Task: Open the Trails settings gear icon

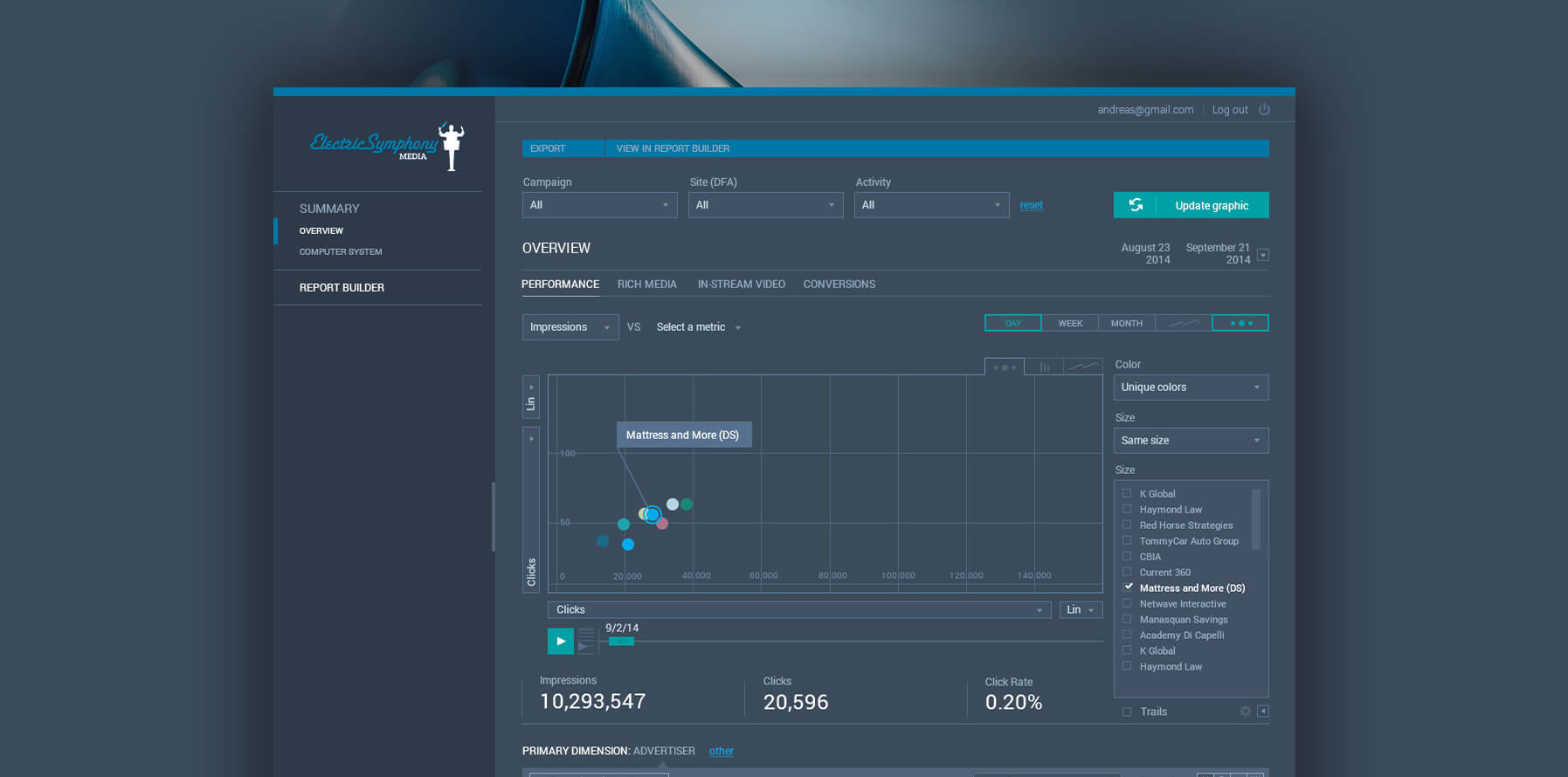Action: pyautogui.click(x=1246, y=712)
